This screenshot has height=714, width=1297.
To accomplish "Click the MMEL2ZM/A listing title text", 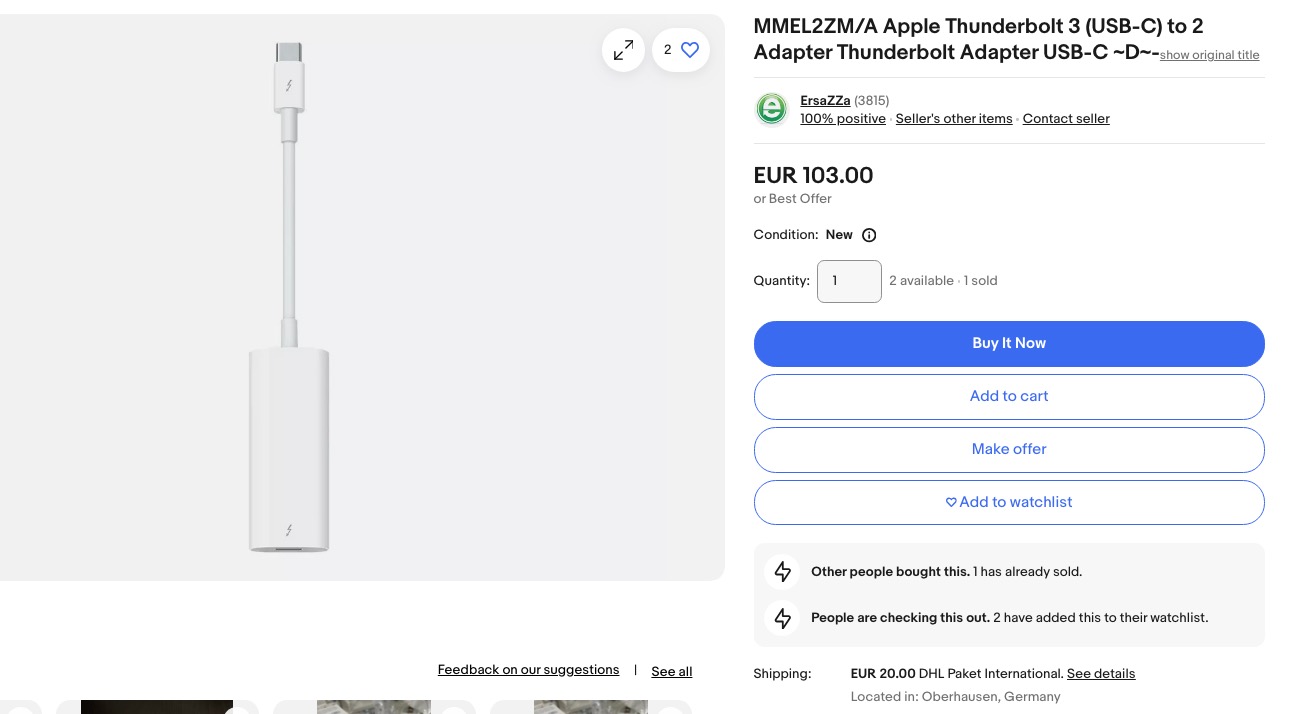I will pos(977,27).
